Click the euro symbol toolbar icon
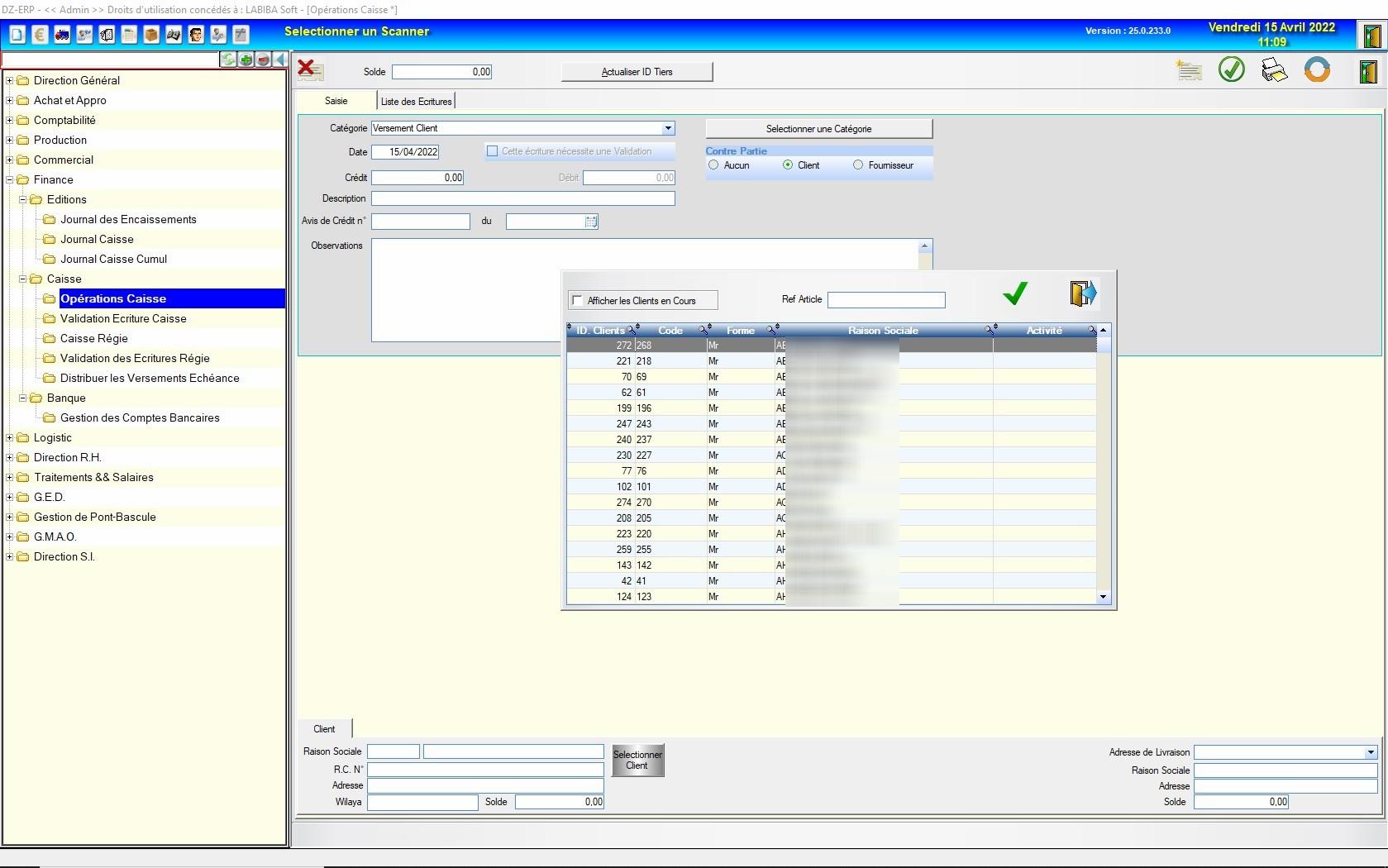 pyautogui.click(x=40, y=35)
